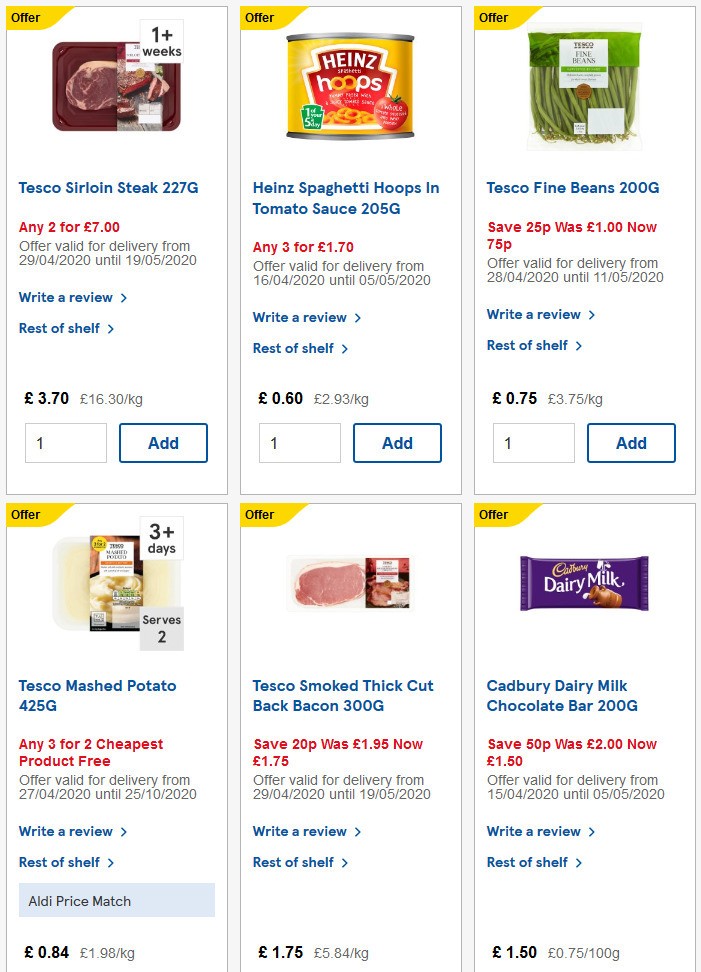Expand rest of shelf for Heinz hoops

(x=294, y=348)
